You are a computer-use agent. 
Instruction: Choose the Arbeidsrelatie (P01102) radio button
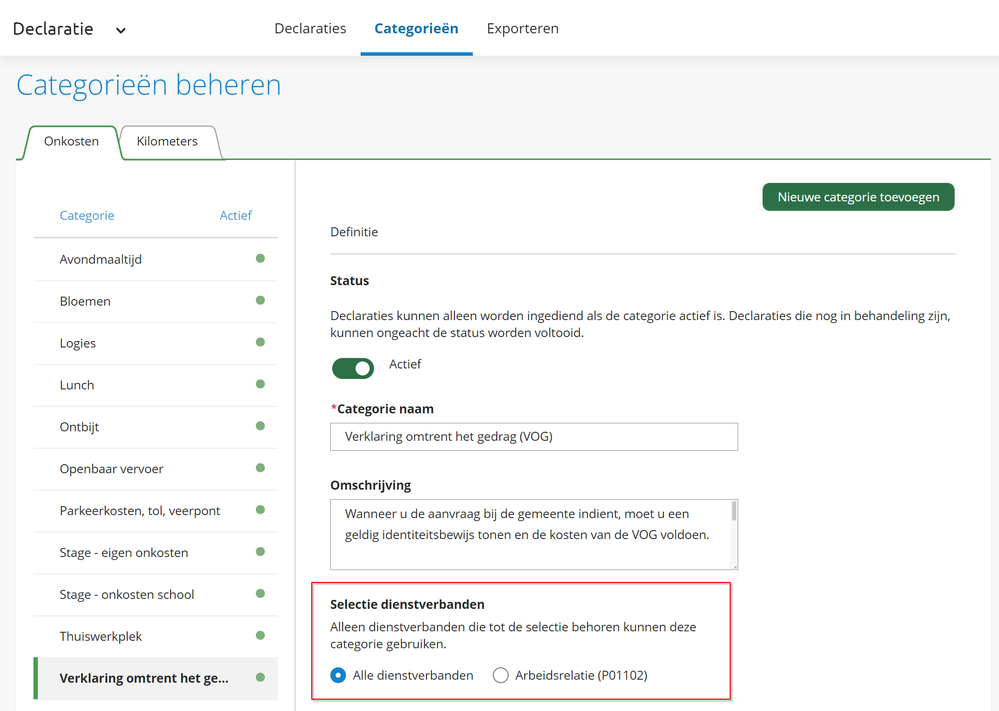501,676
